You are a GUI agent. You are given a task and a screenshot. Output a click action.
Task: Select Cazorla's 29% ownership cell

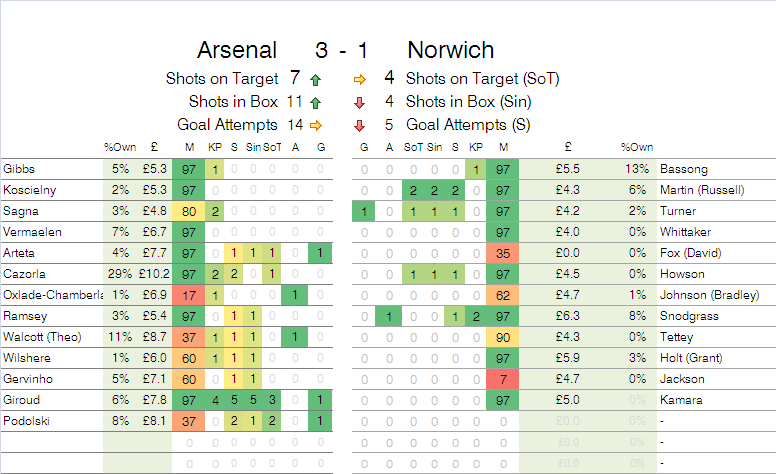coord(120,274)
